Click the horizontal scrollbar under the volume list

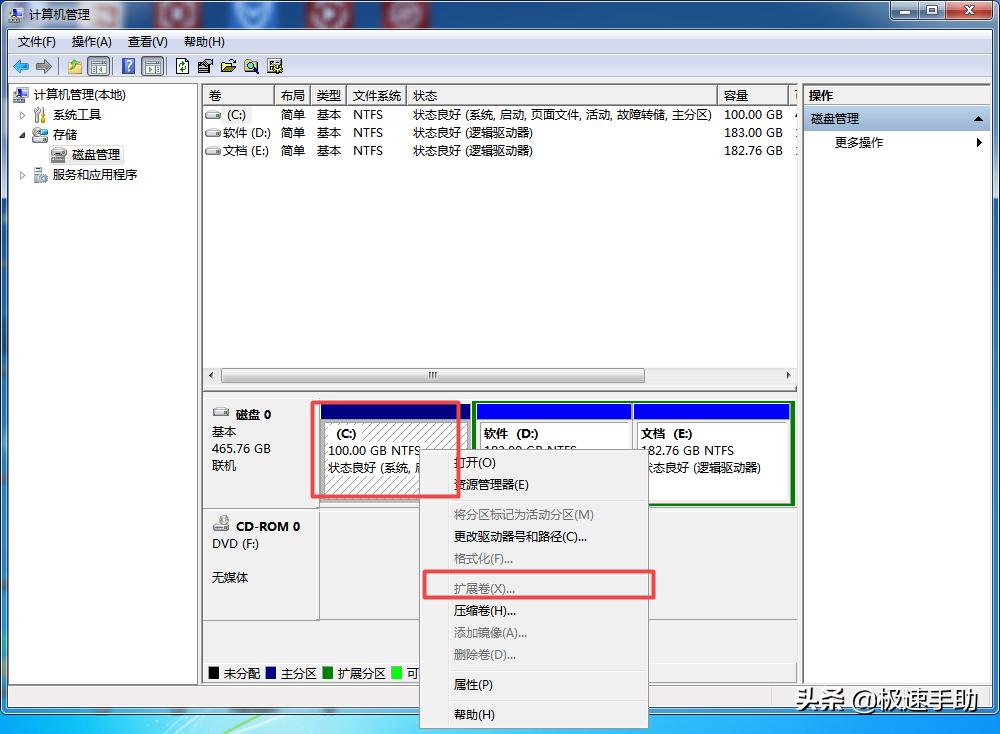click(430, 374)
